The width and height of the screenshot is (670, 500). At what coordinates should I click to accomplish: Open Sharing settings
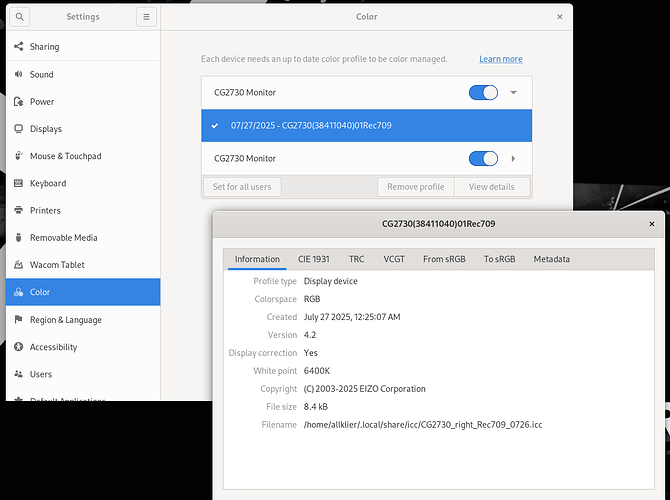[x=83, y=47]
